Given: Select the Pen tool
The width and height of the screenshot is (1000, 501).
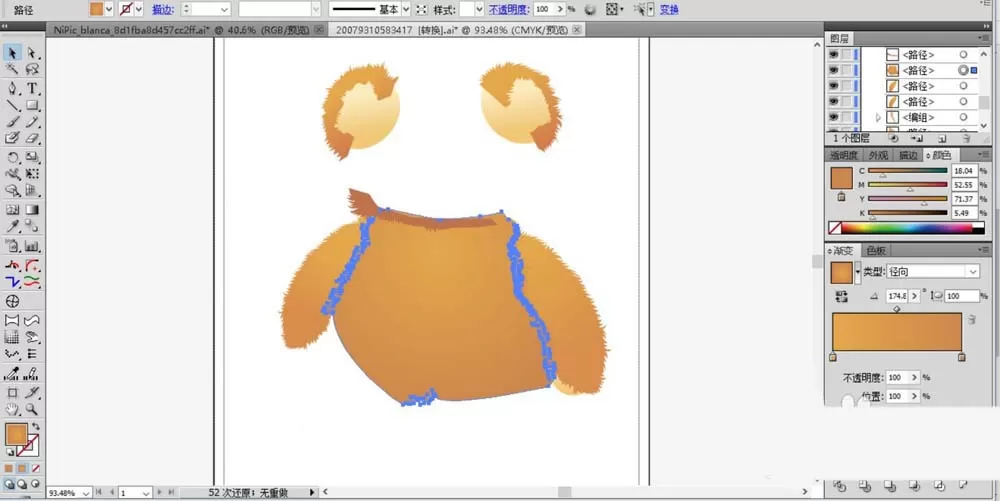Looking at the screenshot, I should pos(12,88).
